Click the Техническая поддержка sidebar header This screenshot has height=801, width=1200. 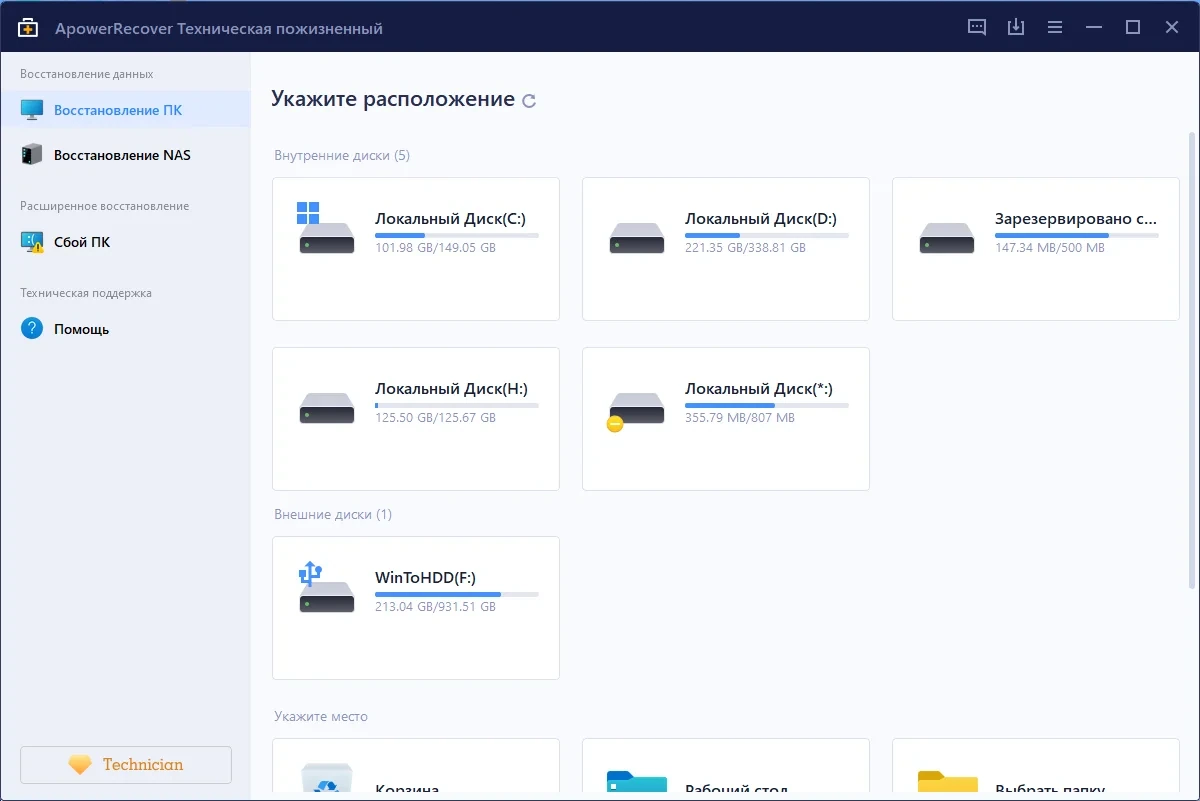pos(86,293)
